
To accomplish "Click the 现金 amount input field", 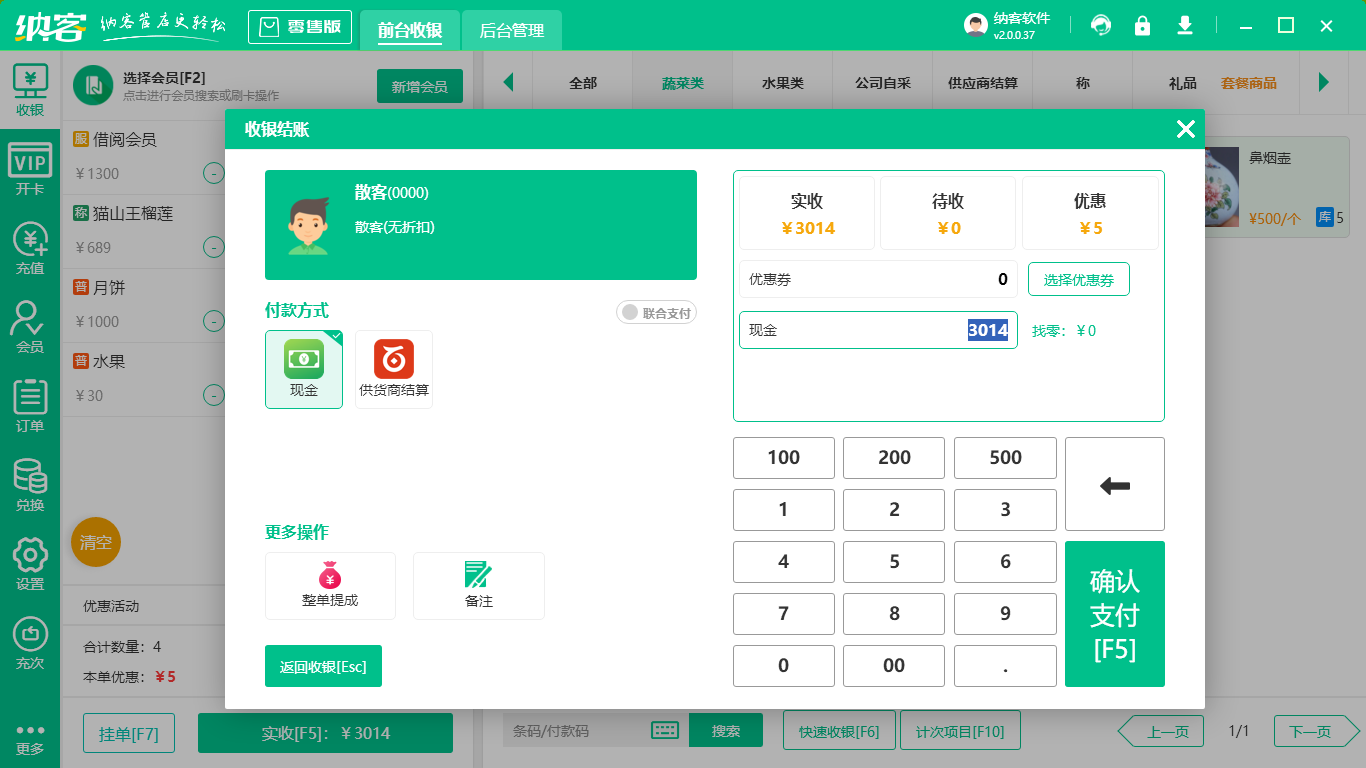I will (878, 330).
